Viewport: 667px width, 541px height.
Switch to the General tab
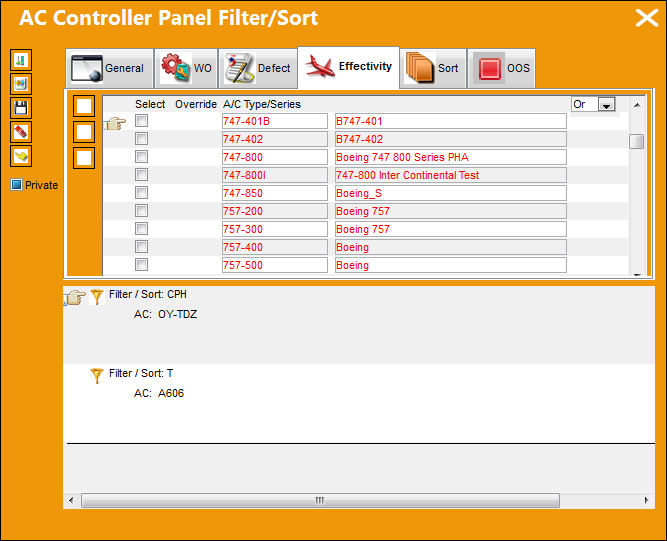[109, 68]
